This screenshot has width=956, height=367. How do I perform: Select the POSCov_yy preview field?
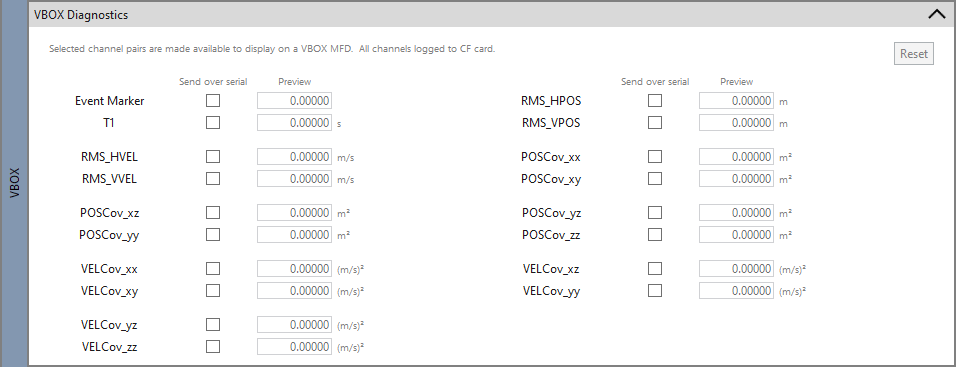(x=294, y=235)
